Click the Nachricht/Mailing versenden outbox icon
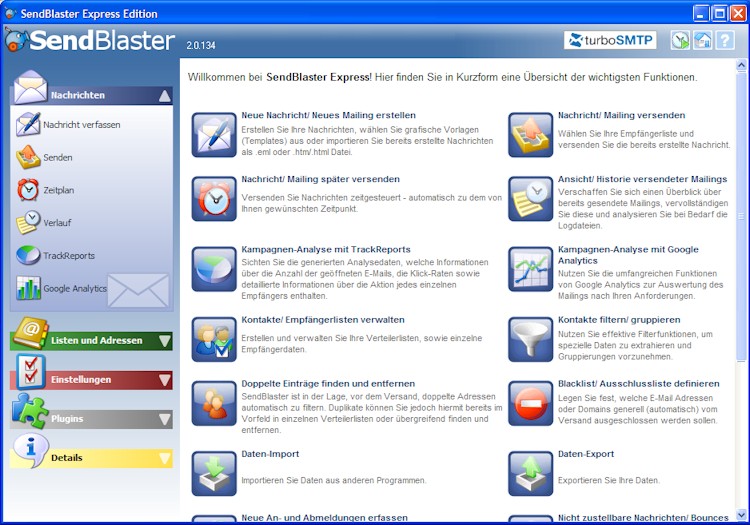Viewport: 750px width, 525px height. click(x=530, y=135)
